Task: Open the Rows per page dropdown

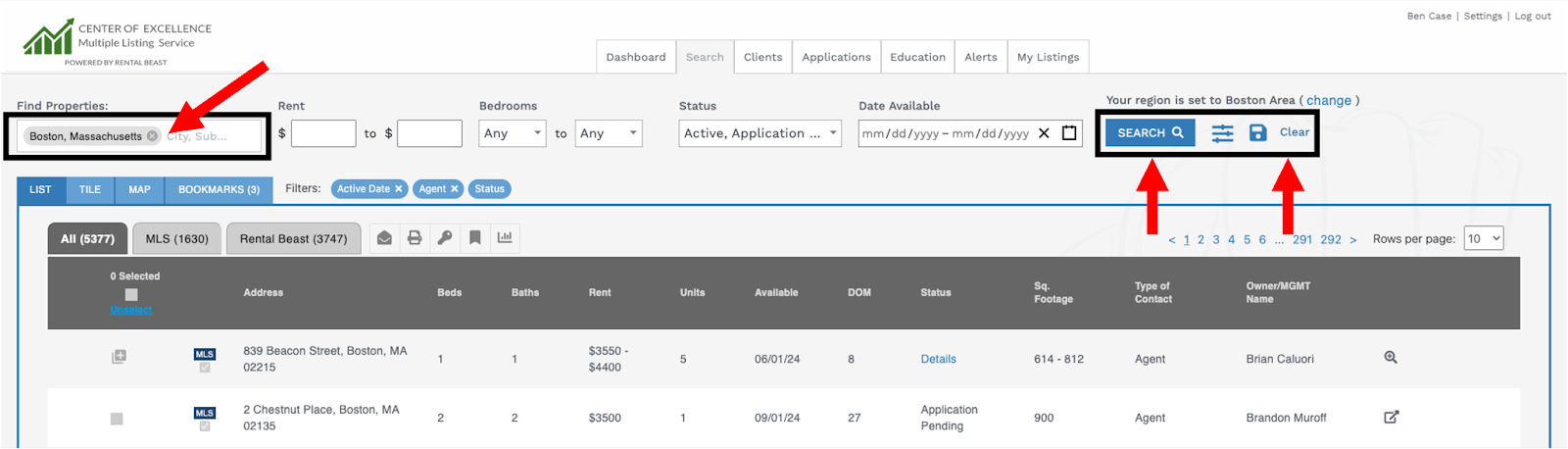Action: click(x=1483, y=238)
